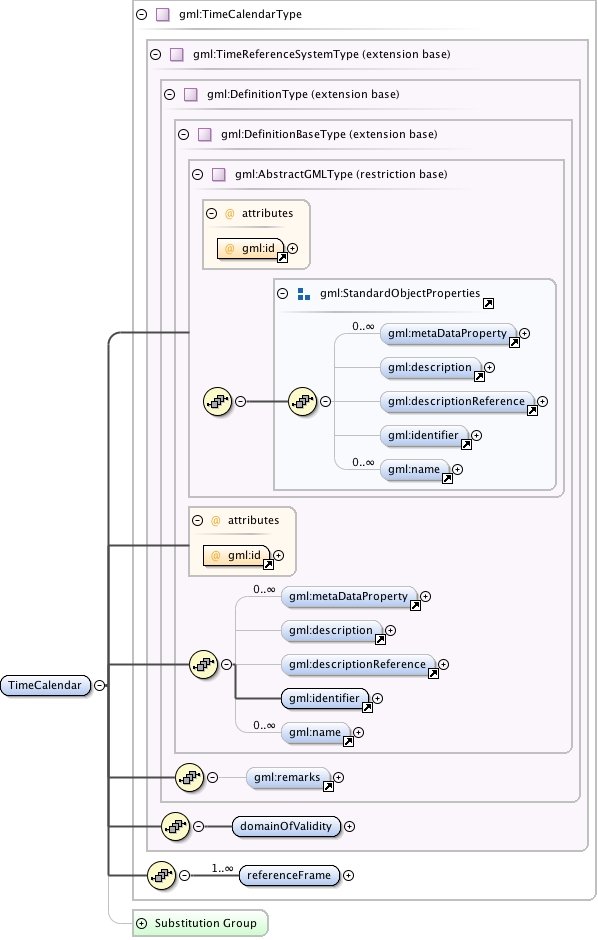Viewport: 598px width, 940px height.
Task: Follow the reference arrow on gml:metaDataProperty in StandardObjectProperties
Action: (x=514, y=342)
